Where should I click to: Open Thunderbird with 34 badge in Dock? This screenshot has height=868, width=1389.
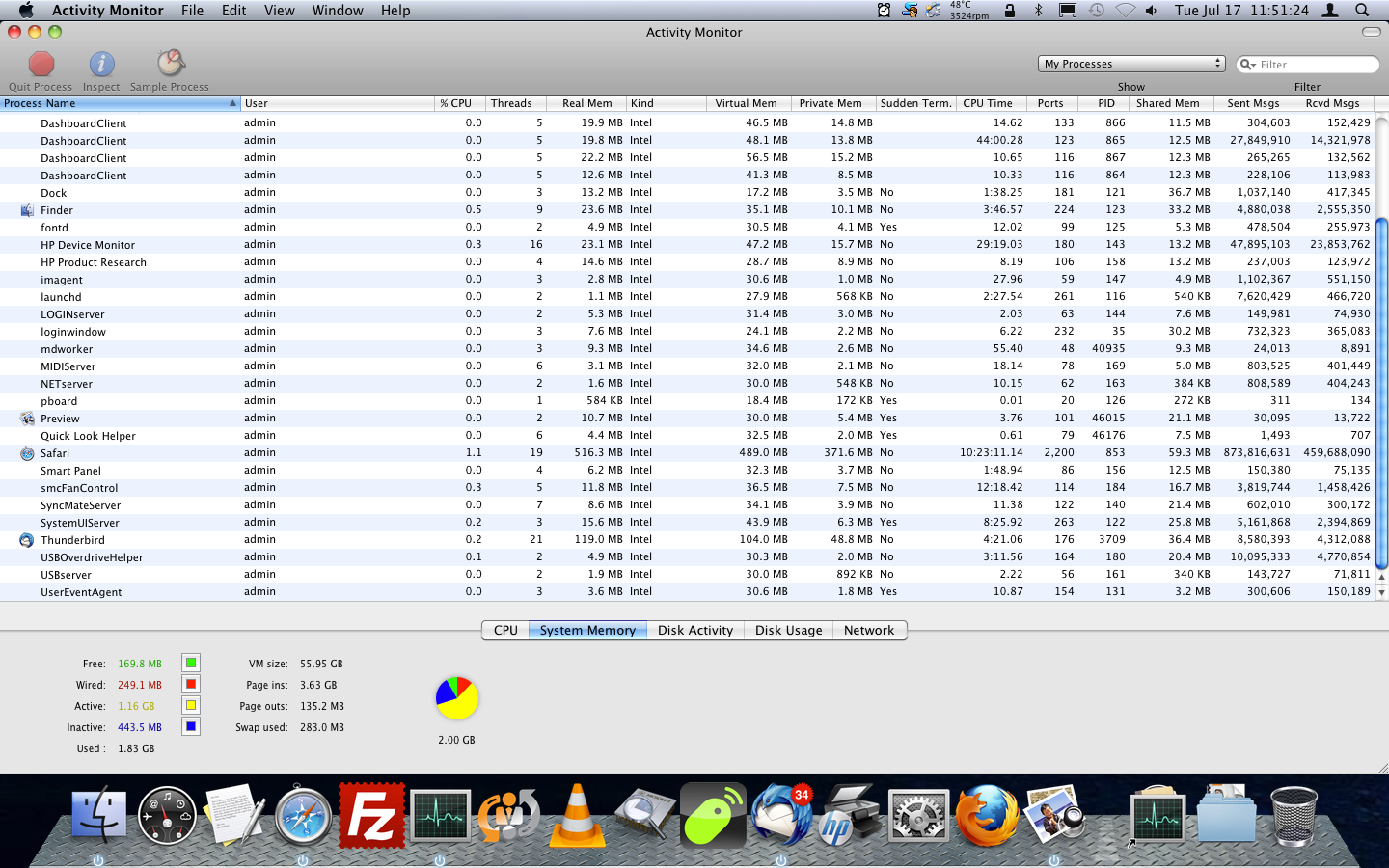(782, 816)
